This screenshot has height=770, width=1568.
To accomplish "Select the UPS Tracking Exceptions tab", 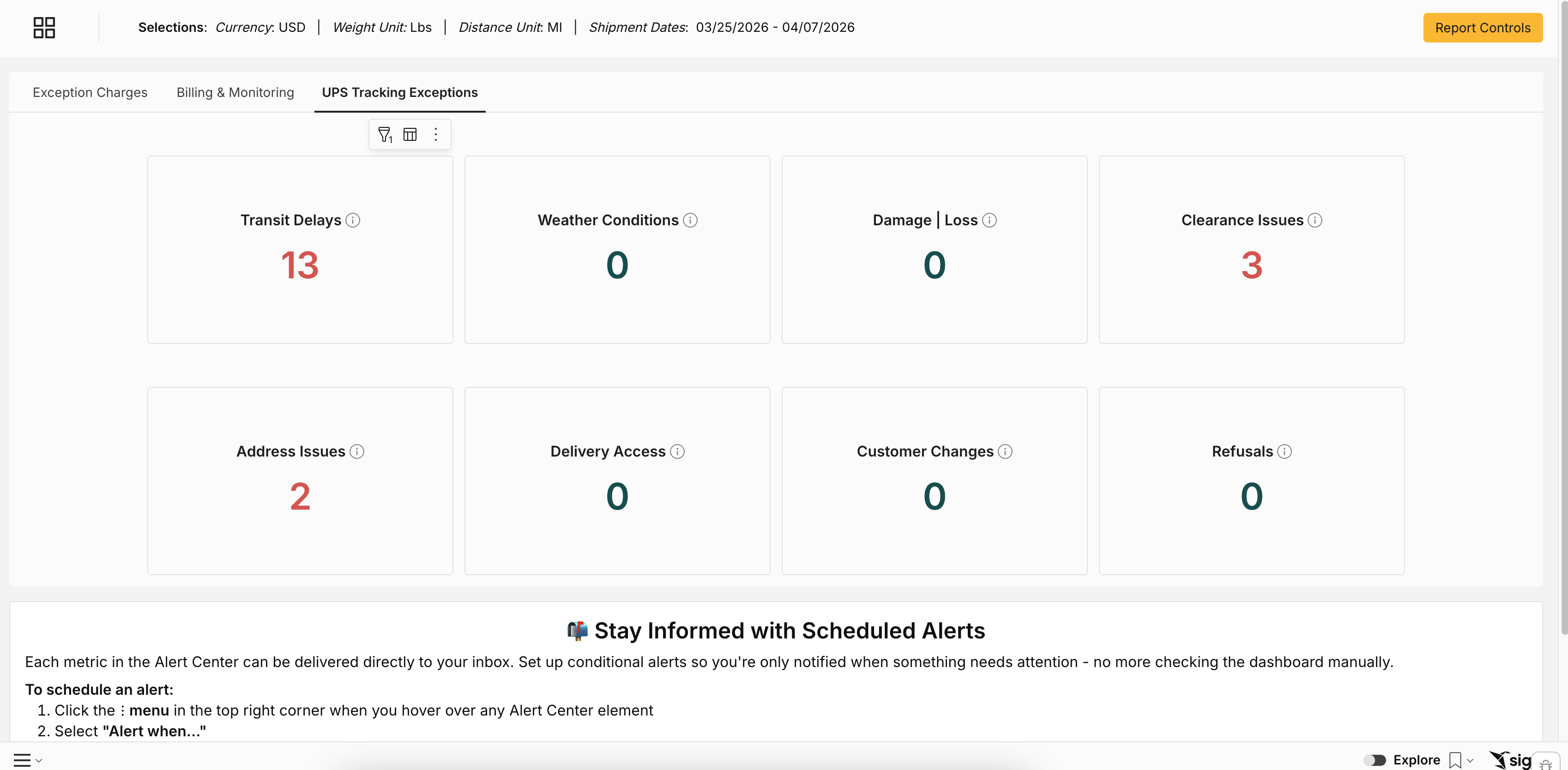I will (400, 92).
